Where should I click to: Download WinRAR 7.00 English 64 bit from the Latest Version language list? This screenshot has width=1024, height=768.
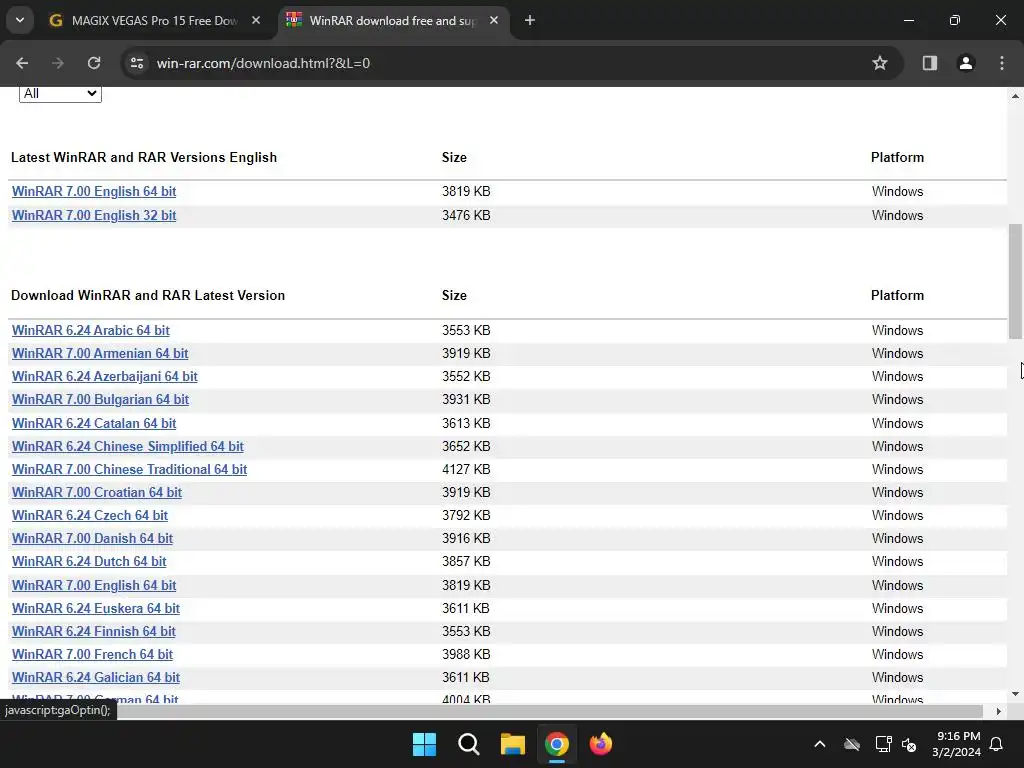point(94,585)
